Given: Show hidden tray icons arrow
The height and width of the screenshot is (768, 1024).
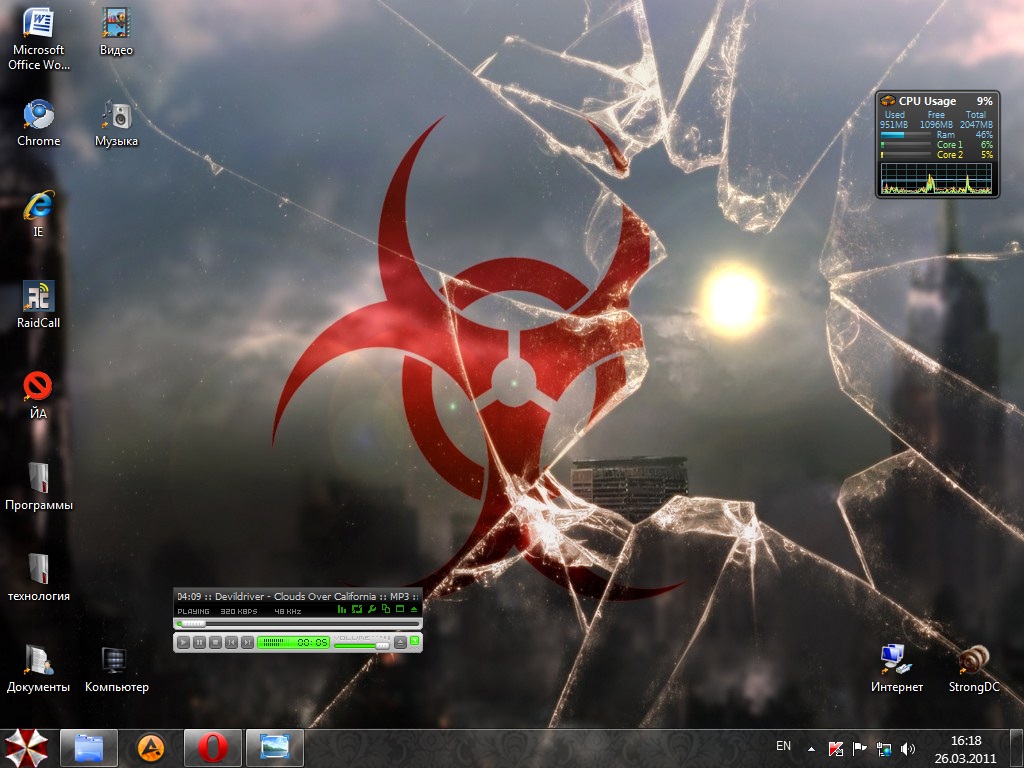Looking at the screenshot, I should (811, 748).
